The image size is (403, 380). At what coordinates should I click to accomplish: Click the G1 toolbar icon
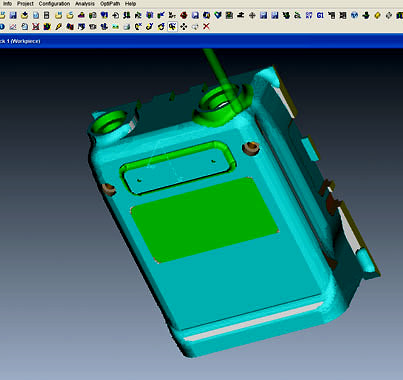320,15
